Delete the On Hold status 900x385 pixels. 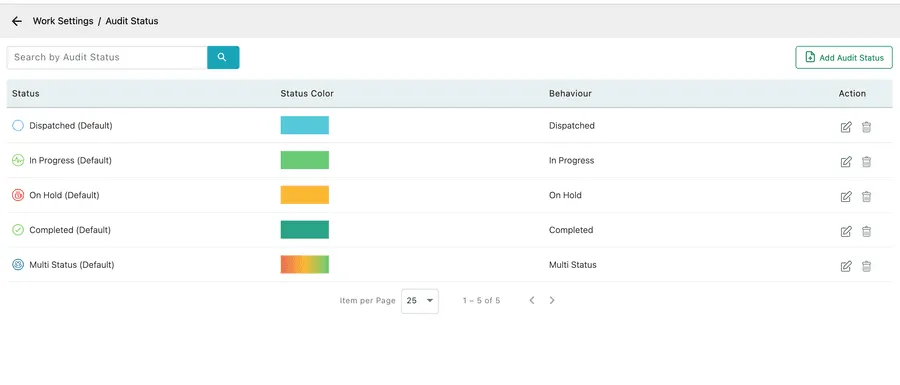[x=866, y=197]
